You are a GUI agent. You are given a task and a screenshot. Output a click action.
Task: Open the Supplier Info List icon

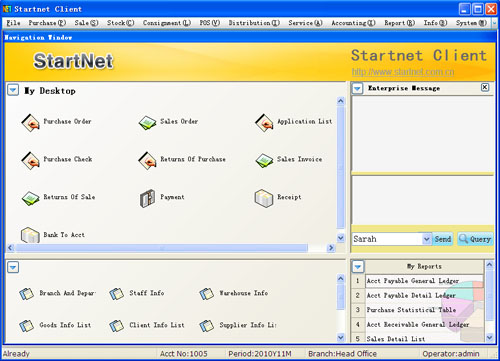pos(206,326)
